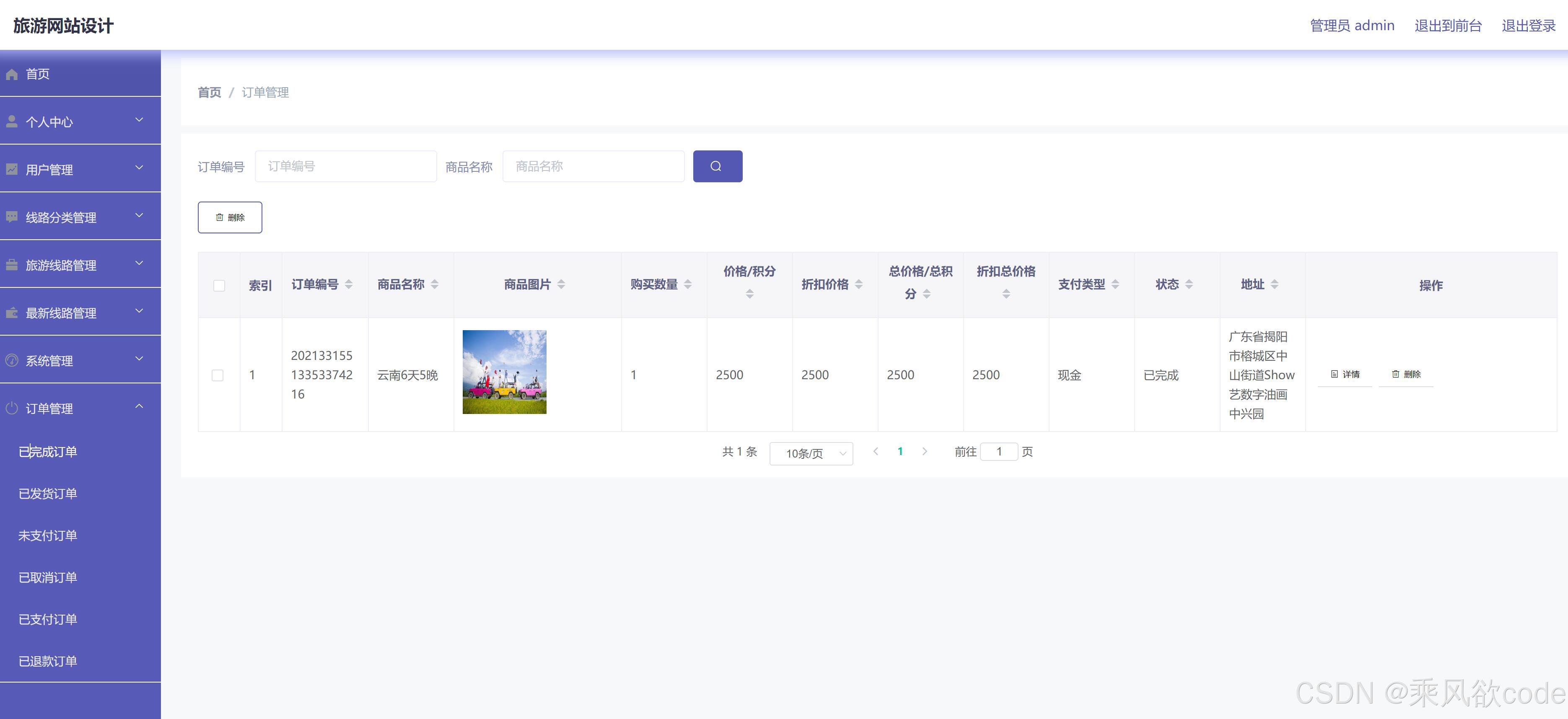Screen dimensions: 1568x719
Task: Open the 已完成订单 submenu item
Action: pos(47,451)
